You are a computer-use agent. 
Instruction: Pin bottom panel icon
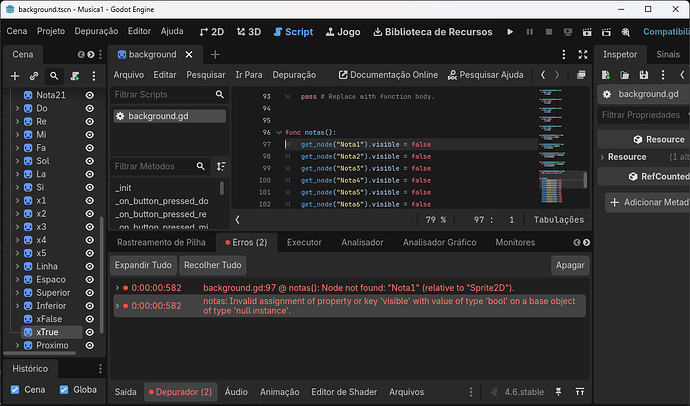558,391
